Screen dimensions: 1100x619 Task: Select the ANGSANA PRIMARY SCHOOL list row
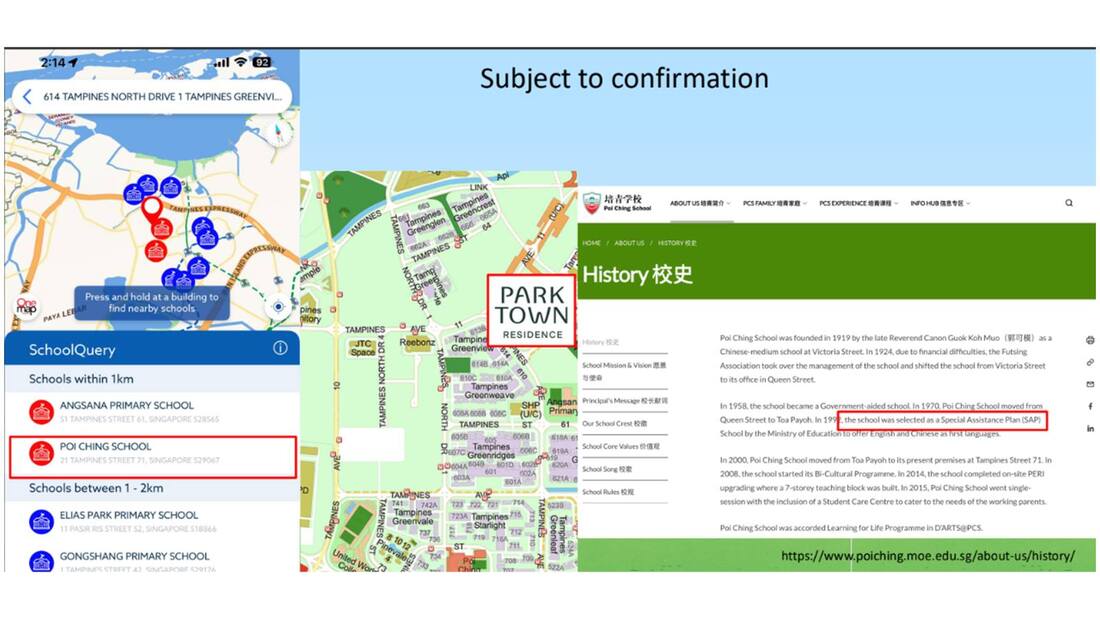pyautogui.click(x=152, y=412)
